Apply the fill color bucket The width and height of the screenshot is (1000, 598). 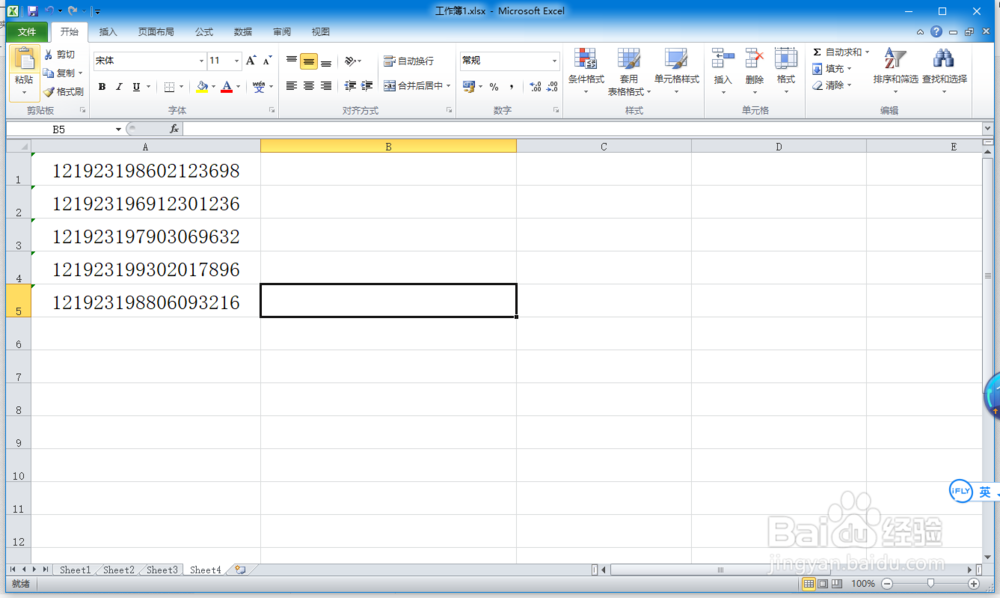point(202,86)
